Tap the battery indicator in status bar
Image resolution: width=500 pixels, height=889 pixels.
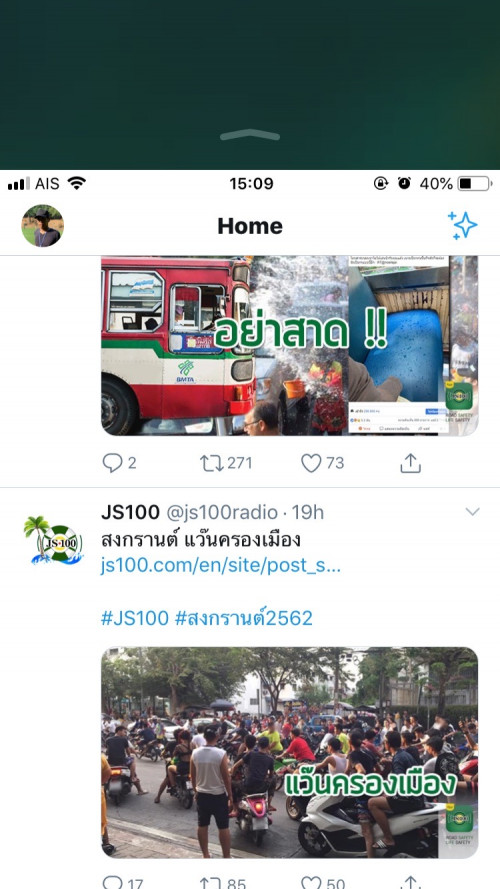475,184
